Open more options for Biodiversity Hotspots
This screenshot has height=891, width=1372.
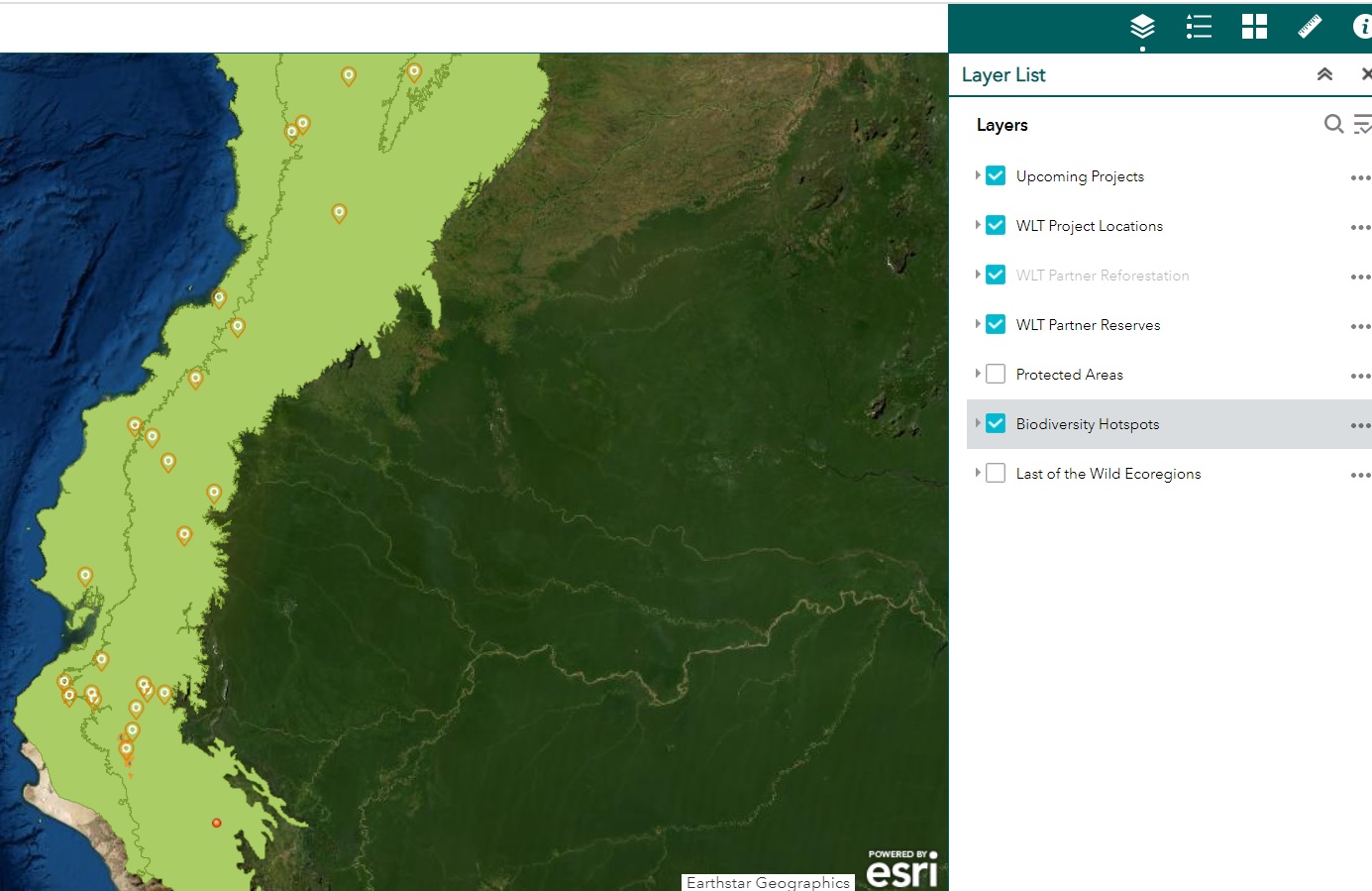click(1359, 425)
